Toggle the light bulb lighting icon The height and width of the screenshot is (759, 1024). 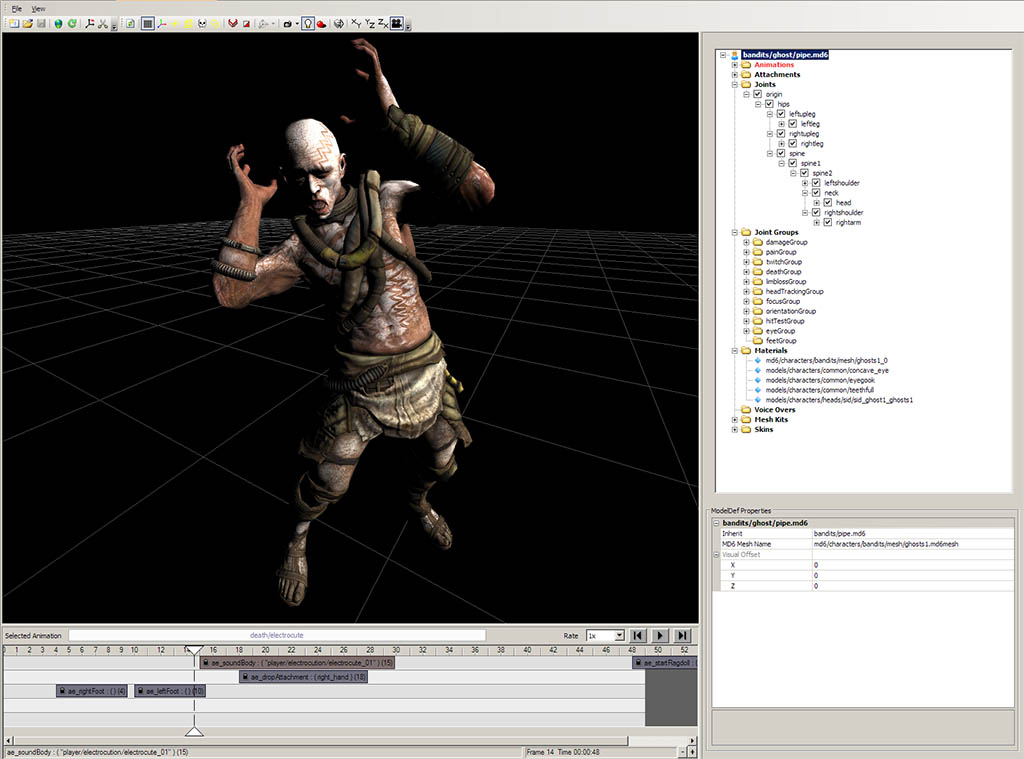(308, 24)
